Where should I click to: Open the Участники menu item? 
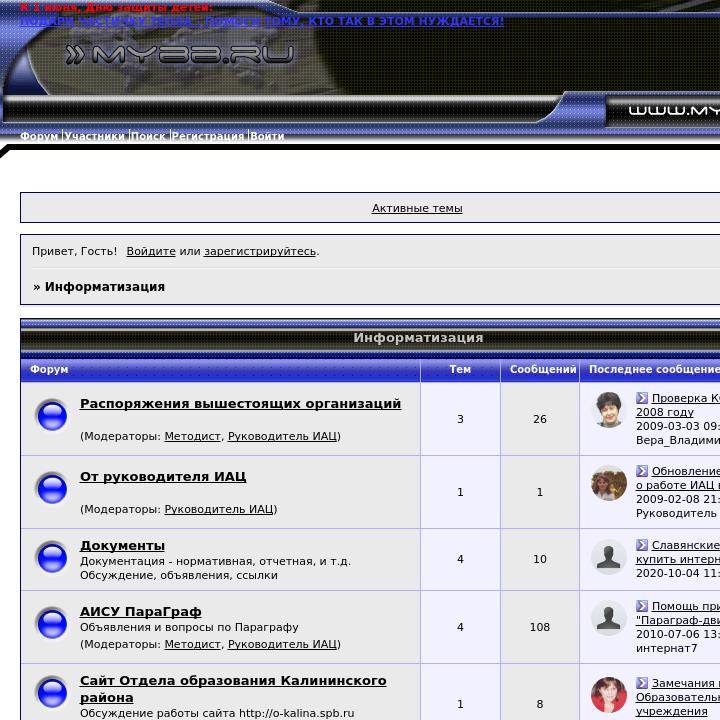[x=95, y=136]
